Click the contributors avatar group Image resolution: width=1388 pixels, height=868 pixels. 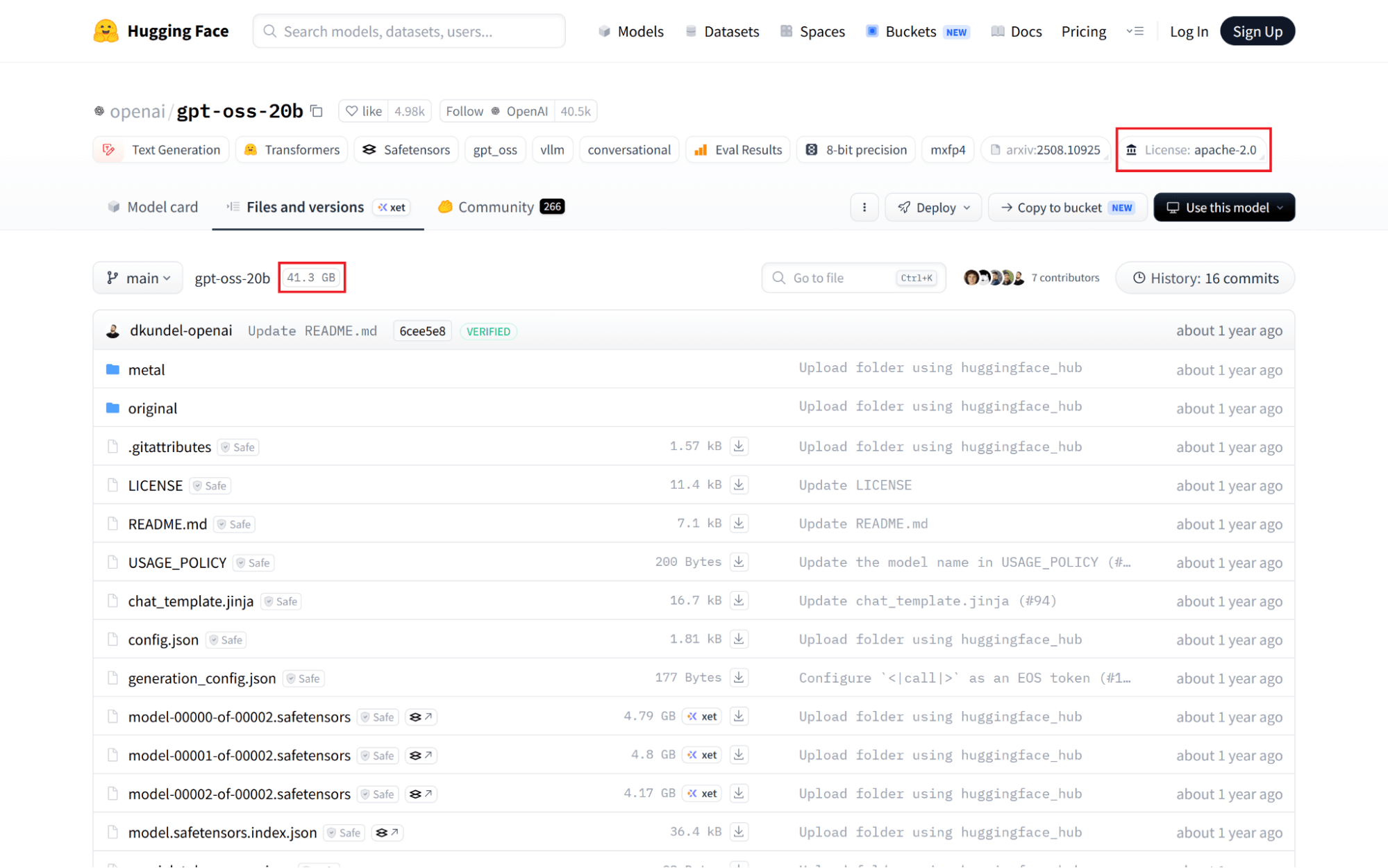(x=994, y=278)
